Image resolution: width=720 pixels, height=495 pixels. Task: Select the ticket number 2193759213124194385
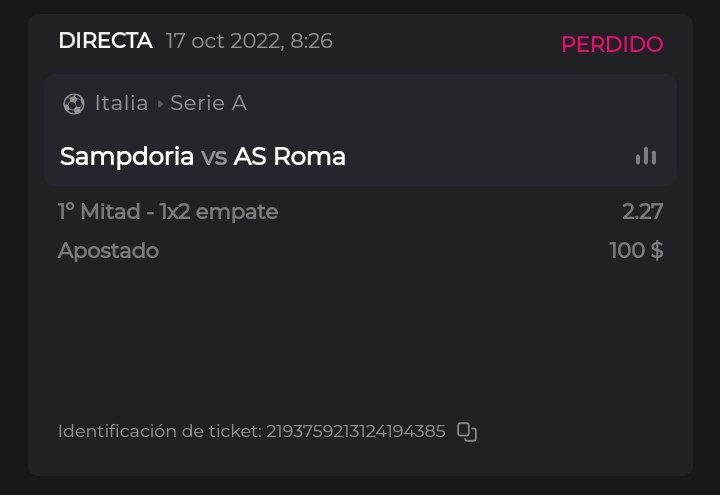356,432
